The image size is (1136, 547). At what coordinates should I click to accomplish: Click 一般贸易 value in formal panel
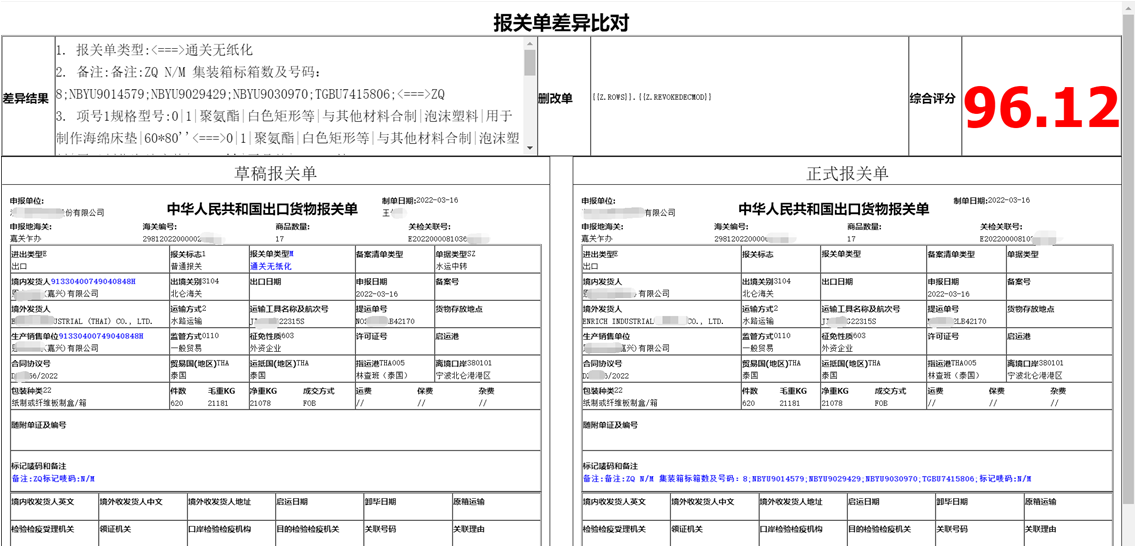click(759, 348)
